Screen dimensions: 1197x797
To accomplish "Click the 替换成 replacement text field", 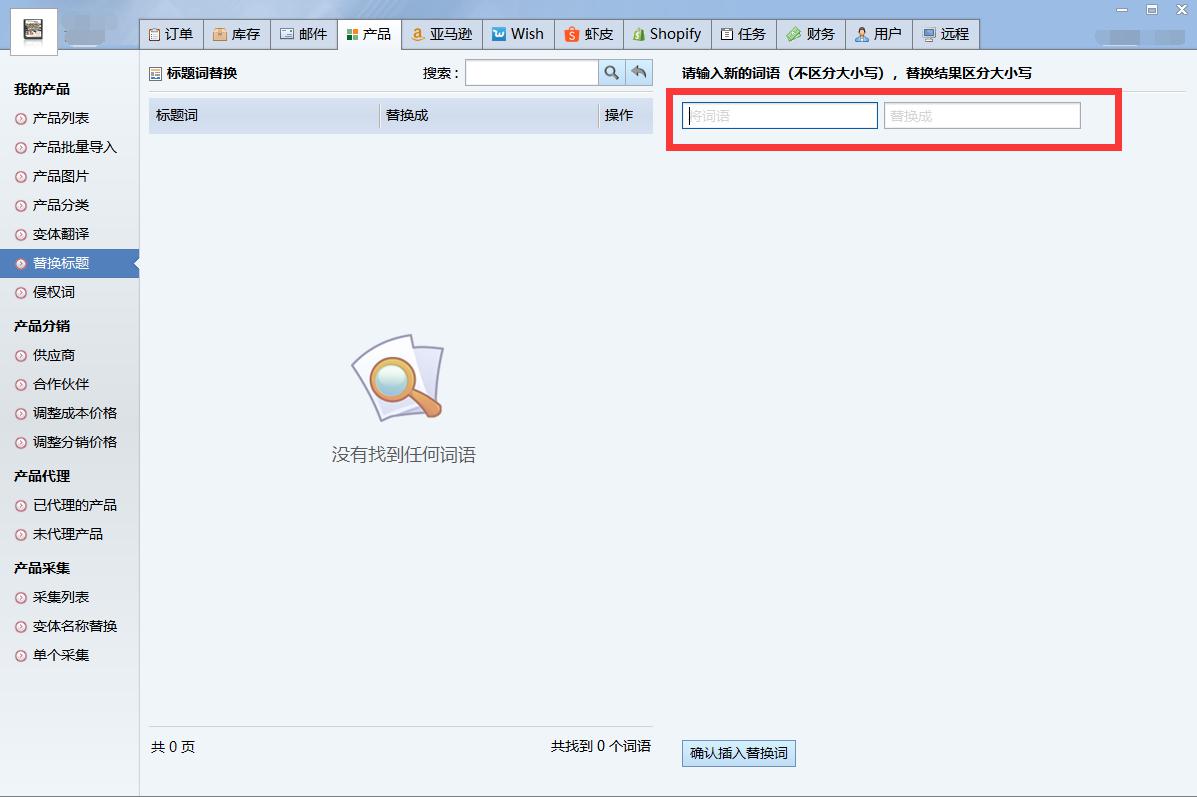I will pyautogui.click(x=981, y=116).
